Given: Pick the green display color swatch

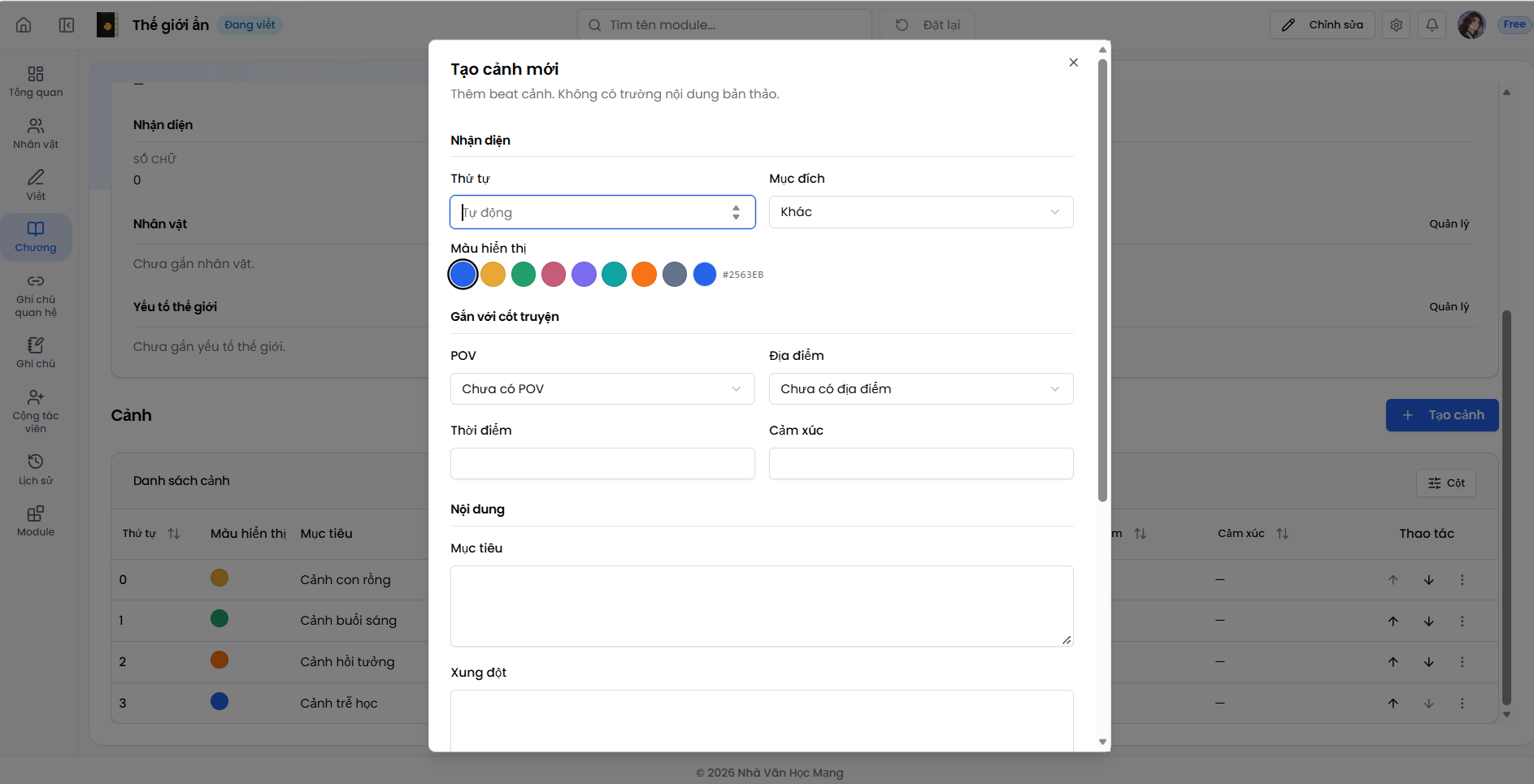Looking at the screenshot, I should [x=524, y=275].
